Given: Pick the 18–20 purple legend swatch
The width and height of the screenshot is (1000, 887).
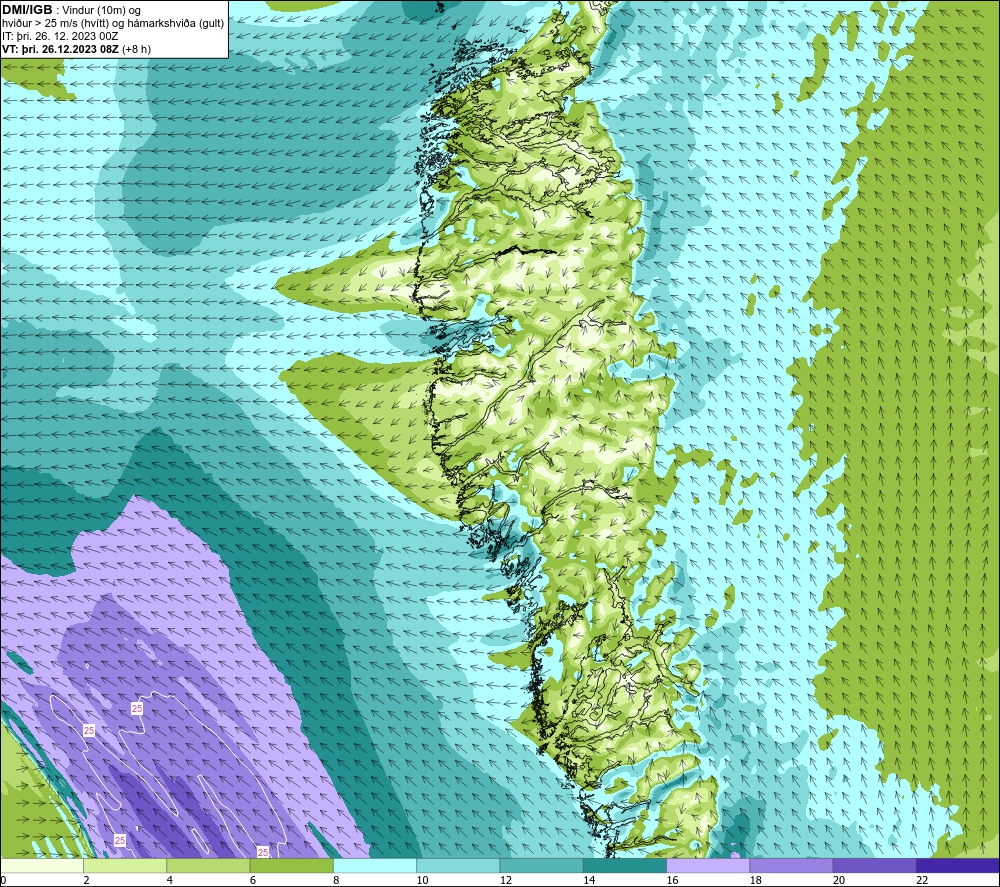Looking at the screenshot, I should [x=791, y=865].
